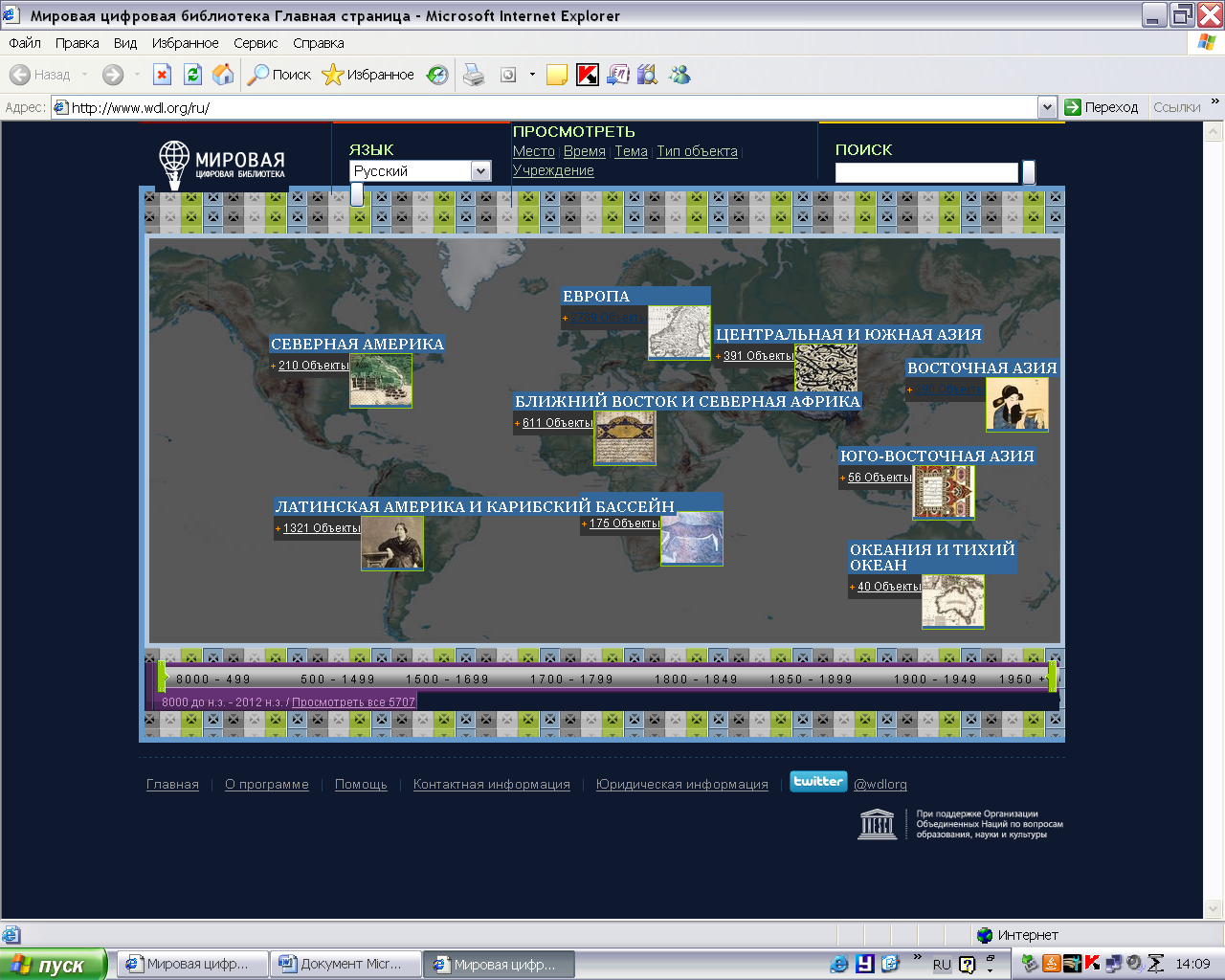Viewport: 1225px width, 980px height.
Task: Click the Место browse link
Action: (x=533, y=151)
